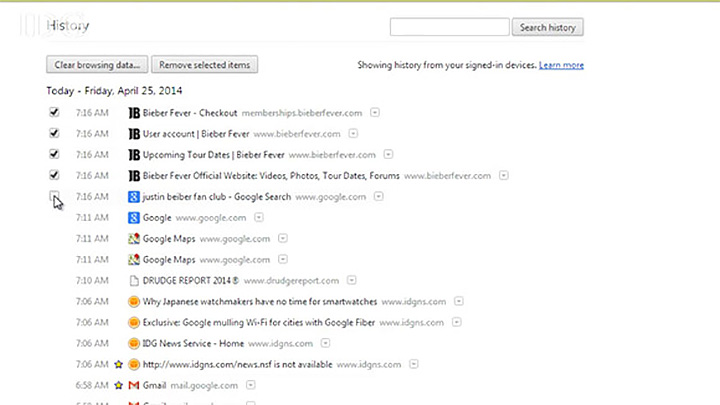This screenshot has width=720, height=405.
Task: Open Exclusive: Google mulling Wi-Fi history entry
Action: [x=278, y=322]
